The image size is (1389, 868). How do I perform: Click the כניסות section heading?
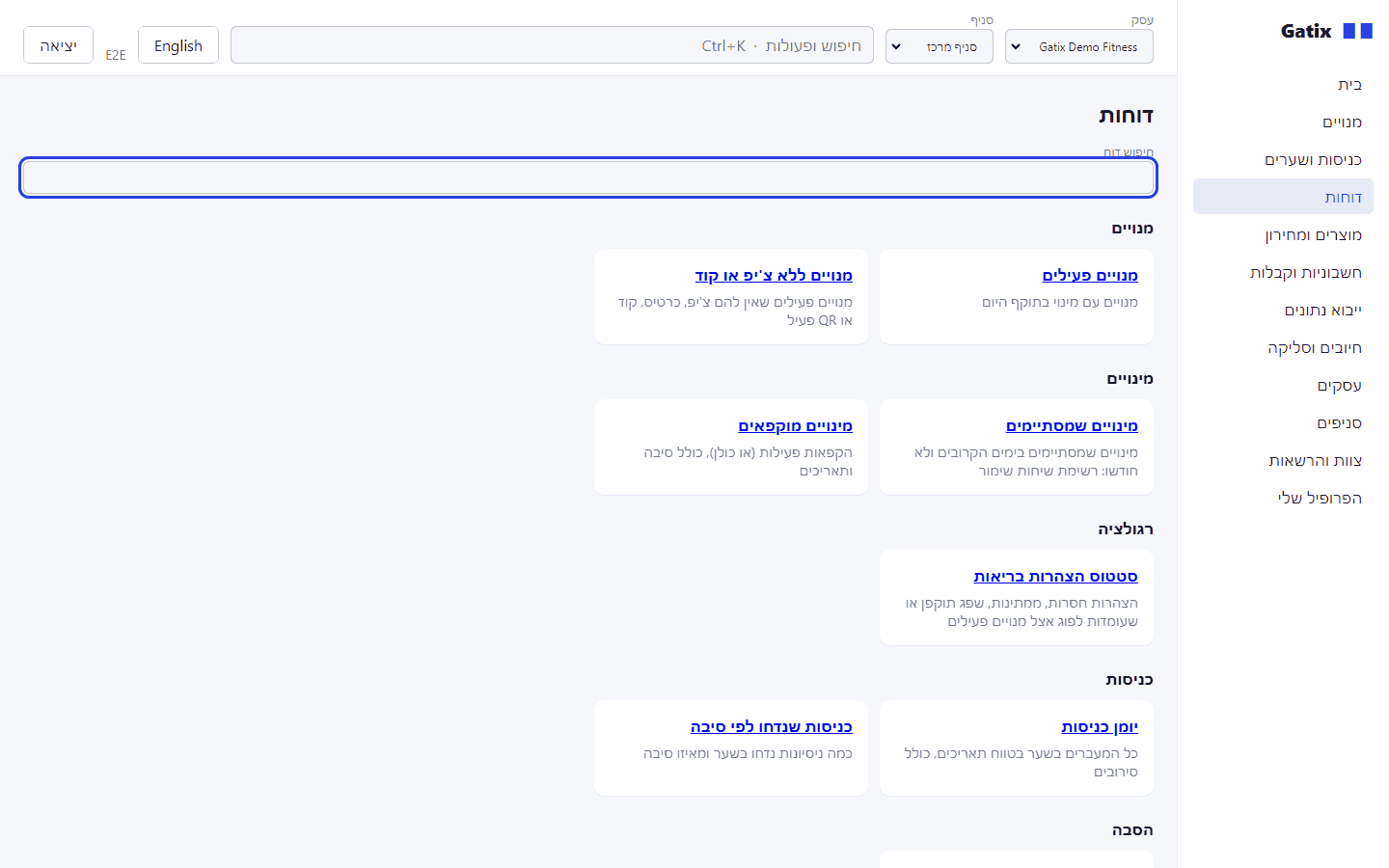click(1130, 680)
